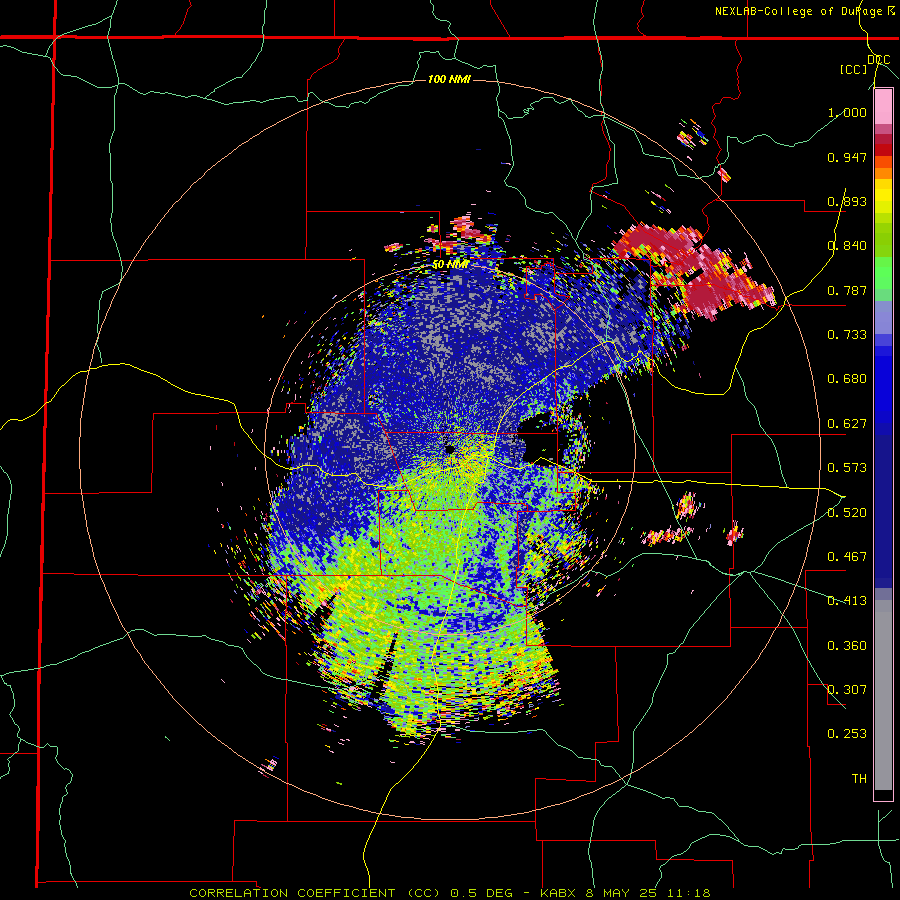Select the 0.573 scale value

click(x=847, y=468)
